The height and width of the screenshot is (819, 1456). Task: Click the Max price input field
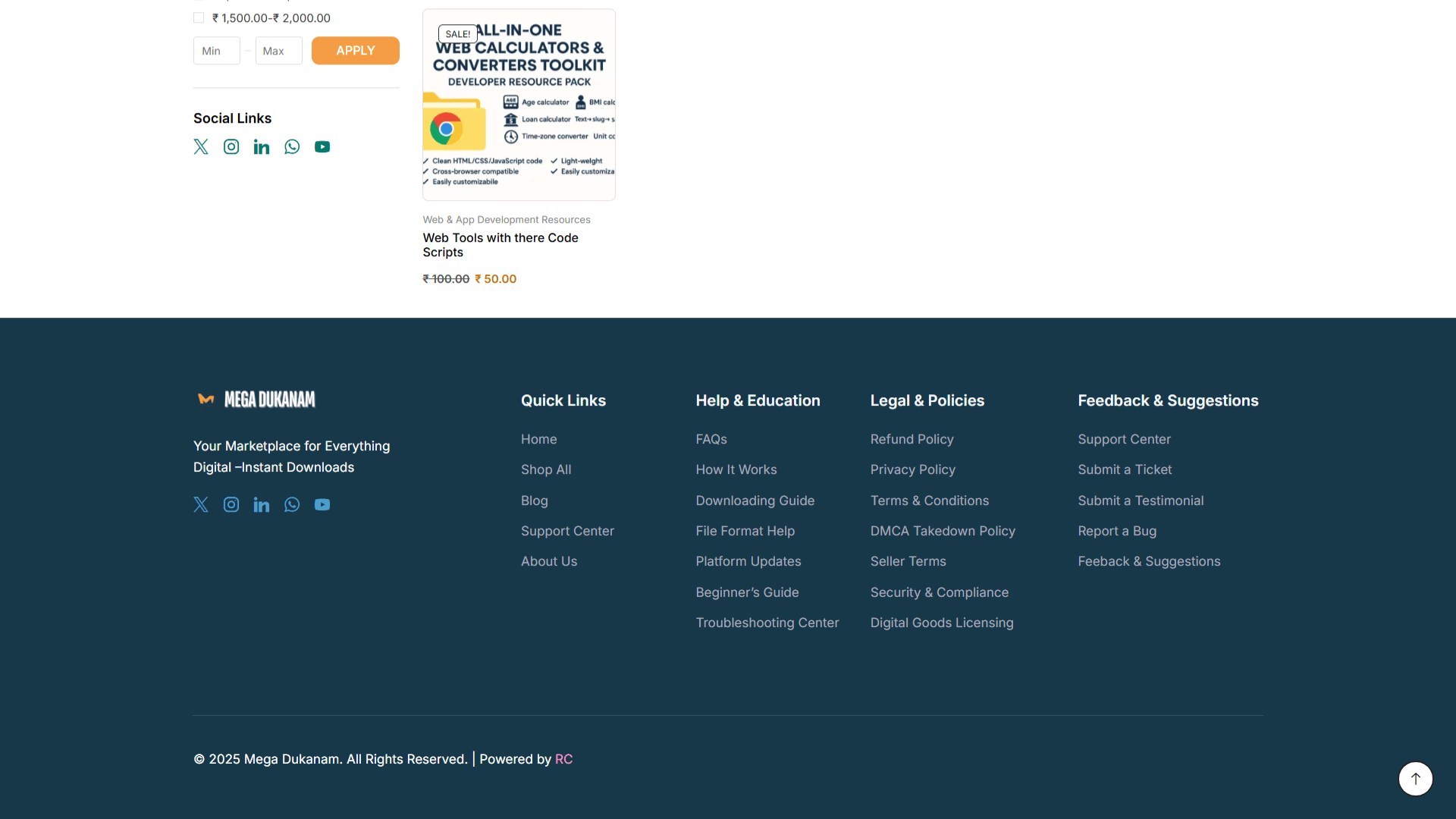pos(278,51)
